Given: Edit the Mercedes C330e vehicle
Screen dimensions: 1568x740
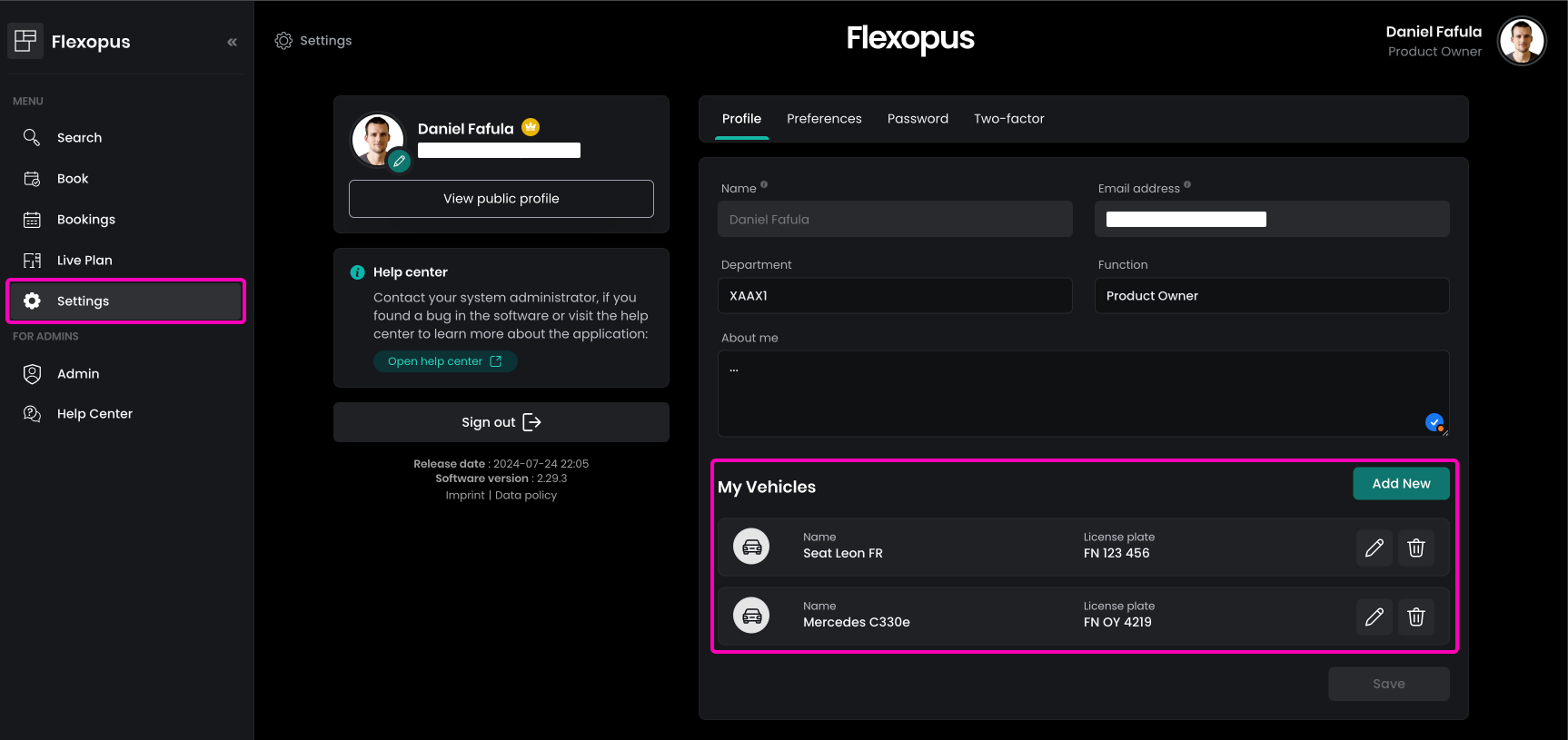Looking at the screenshot, I should pyautogui.click(x=1374, y=617).
